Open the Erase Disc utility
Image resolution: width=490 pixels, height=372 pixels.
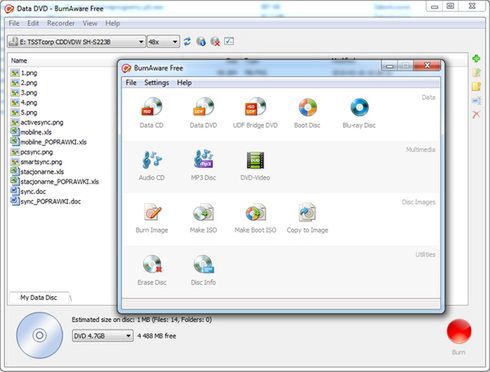(152, 270)
